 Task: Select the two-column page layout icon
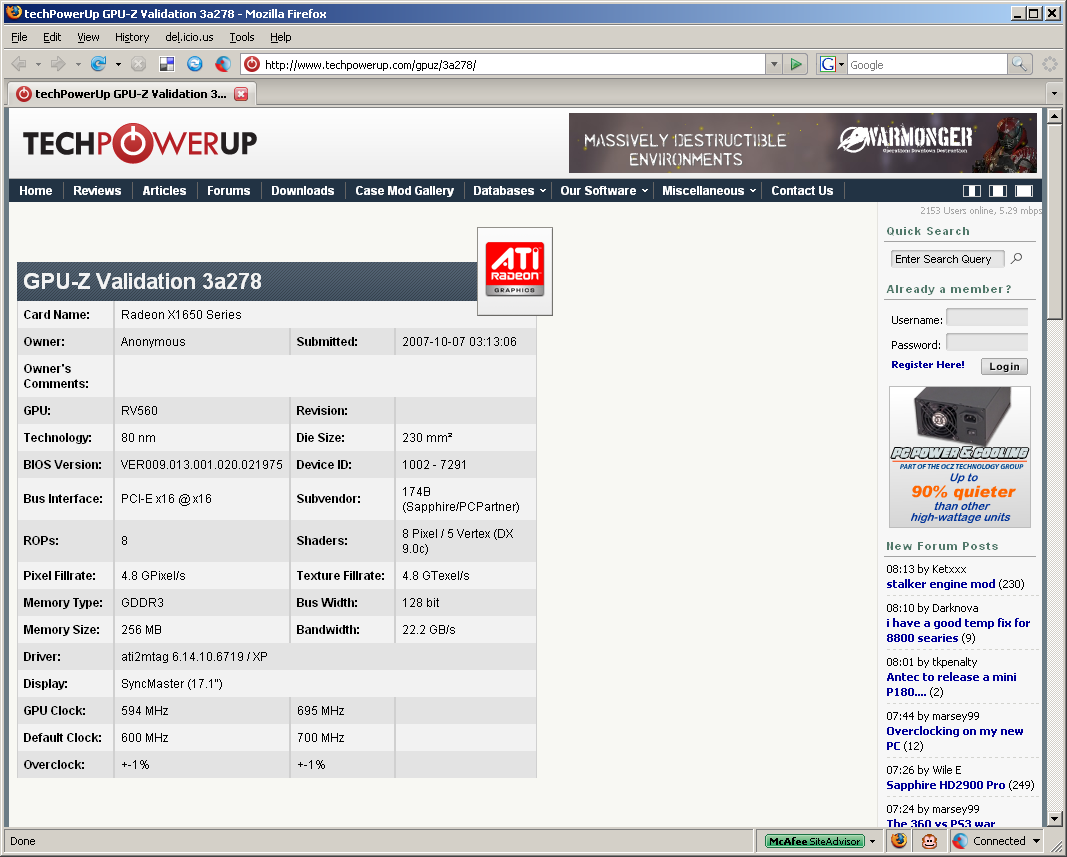click(x=971, y=191)
